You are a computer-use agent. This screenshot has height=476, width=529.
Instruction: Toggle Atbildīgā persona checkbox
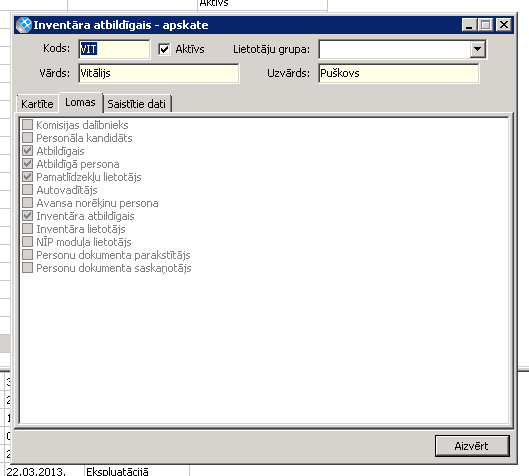click(27, 164)
